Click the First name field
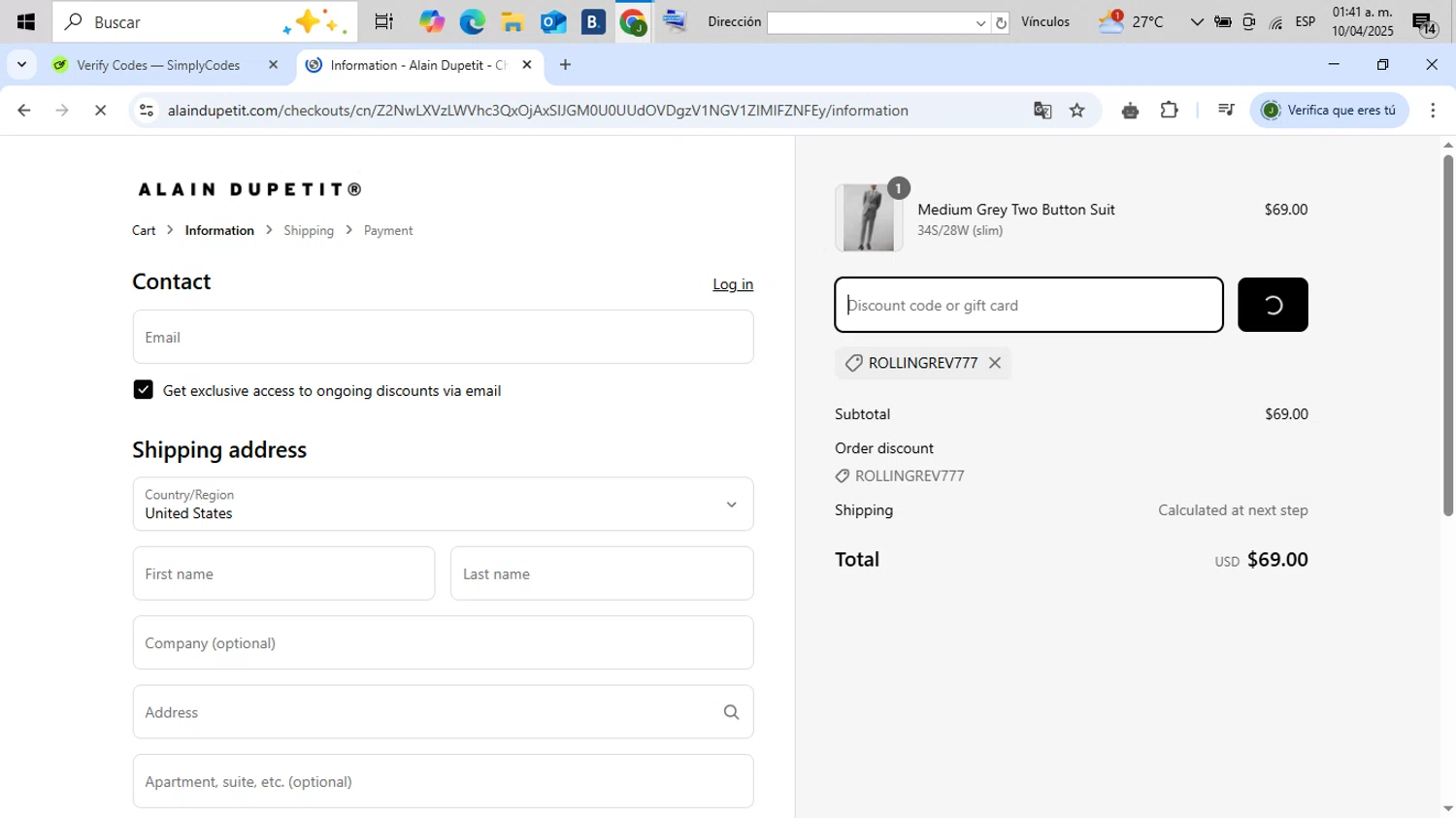 pos(283,573)
